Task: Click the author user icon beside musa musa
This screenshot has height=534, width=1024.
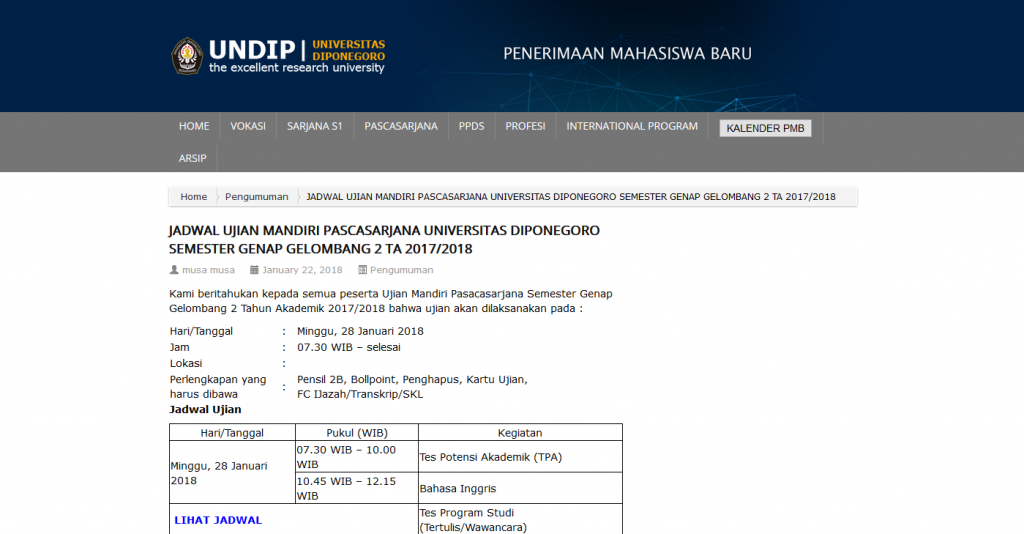Action: coord(174,270)
